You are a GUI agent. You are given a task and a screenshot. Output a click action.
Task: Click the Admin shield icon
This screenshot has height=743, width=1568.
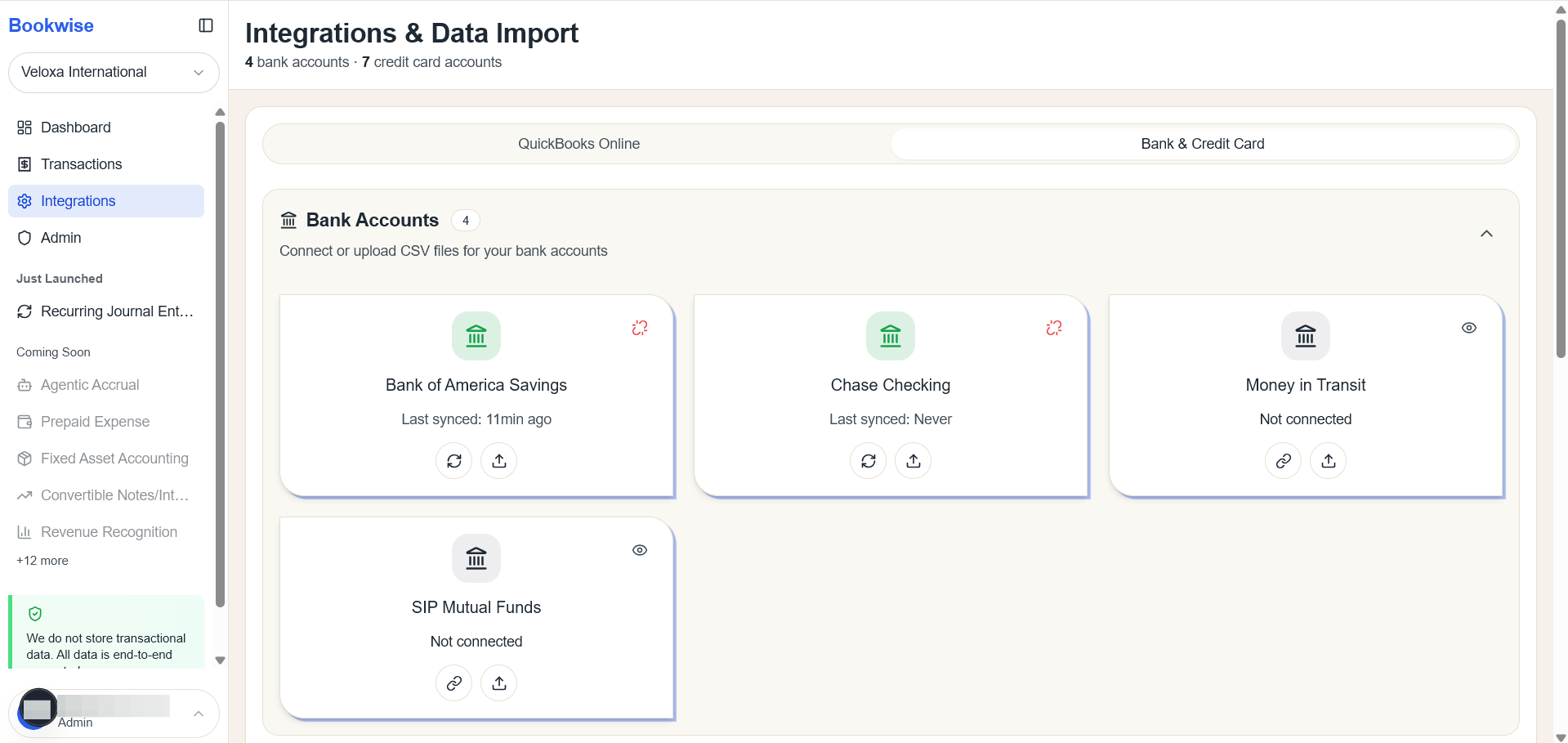tap(25, 238)
